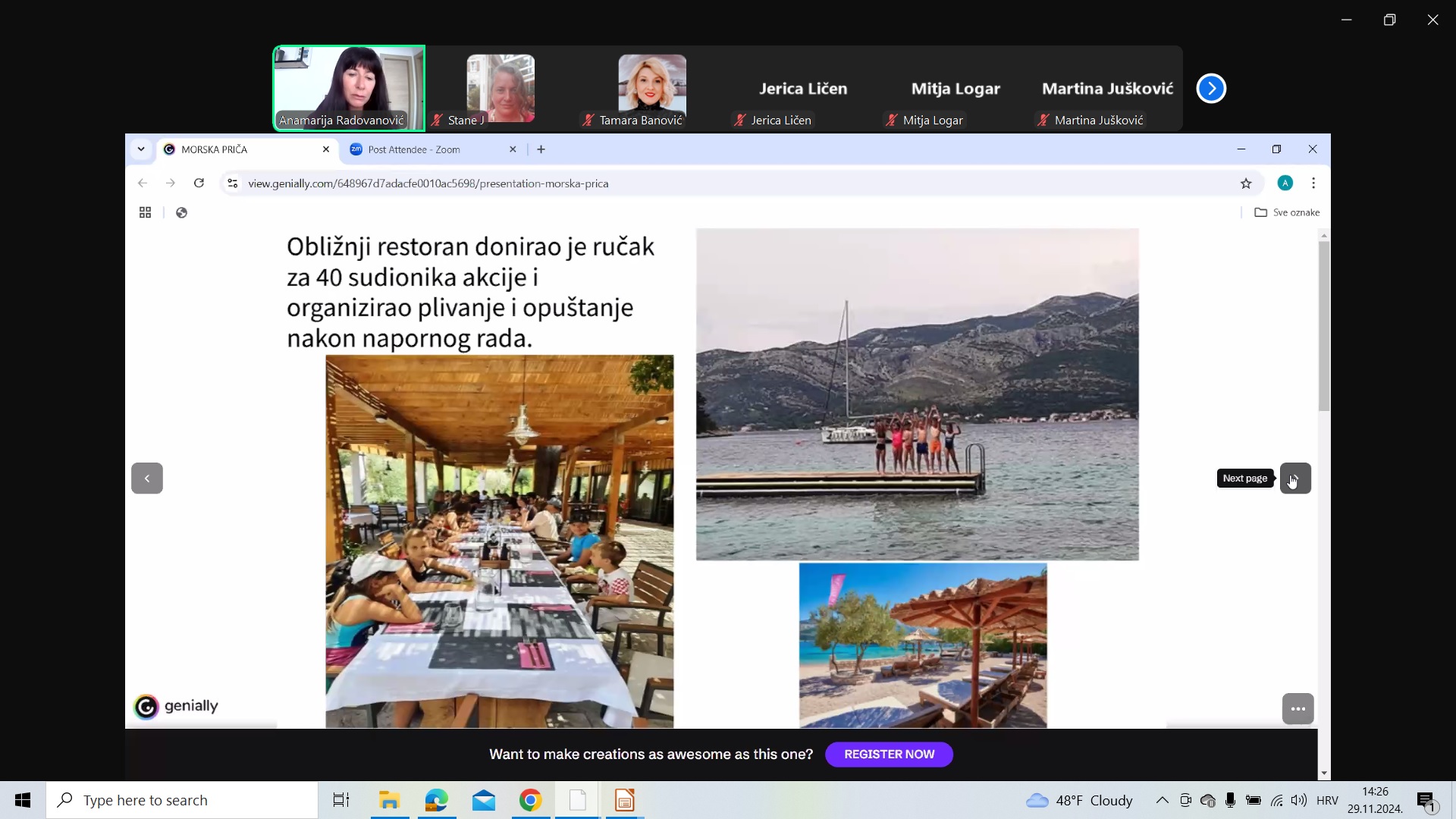Open the Sve oznake bookmarks folder

pyautogui.click(x=1287, y=212)
